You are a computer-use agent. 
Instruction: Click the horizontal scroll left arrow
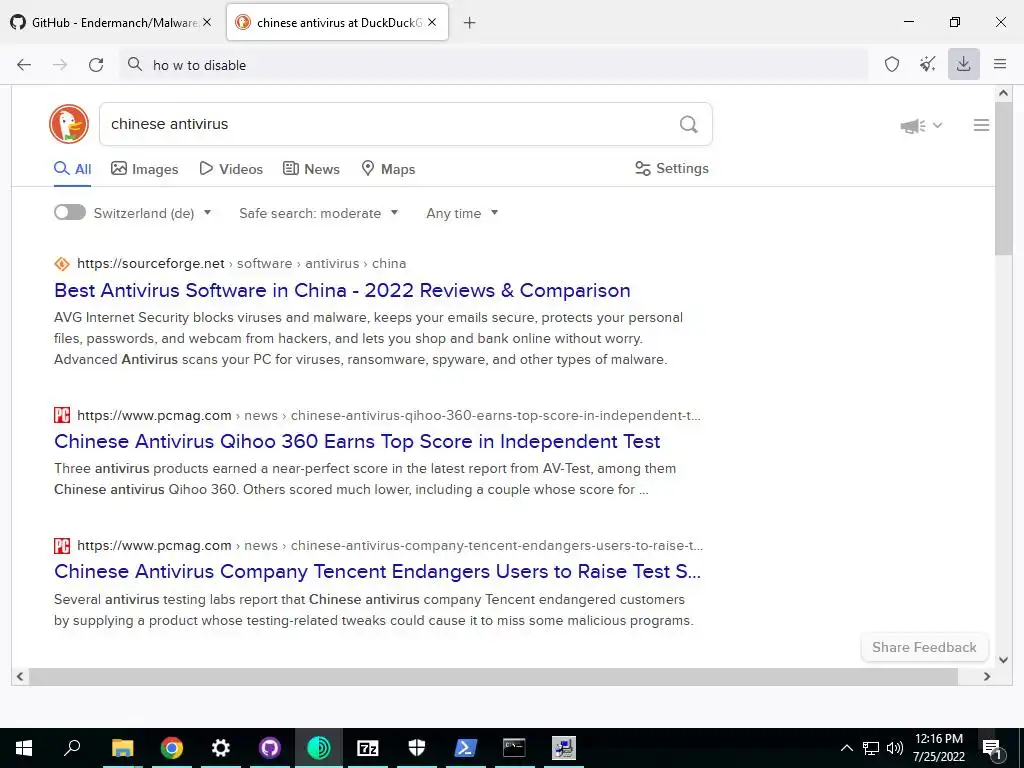coord(20,677)
